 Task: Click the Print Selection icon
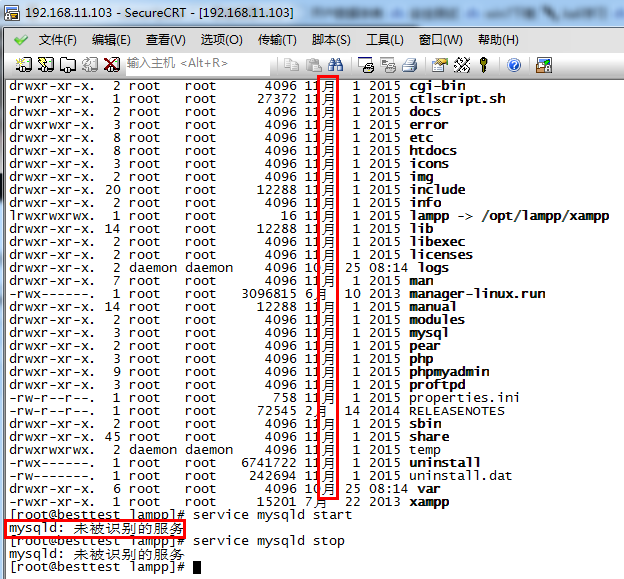coord(388,64)
